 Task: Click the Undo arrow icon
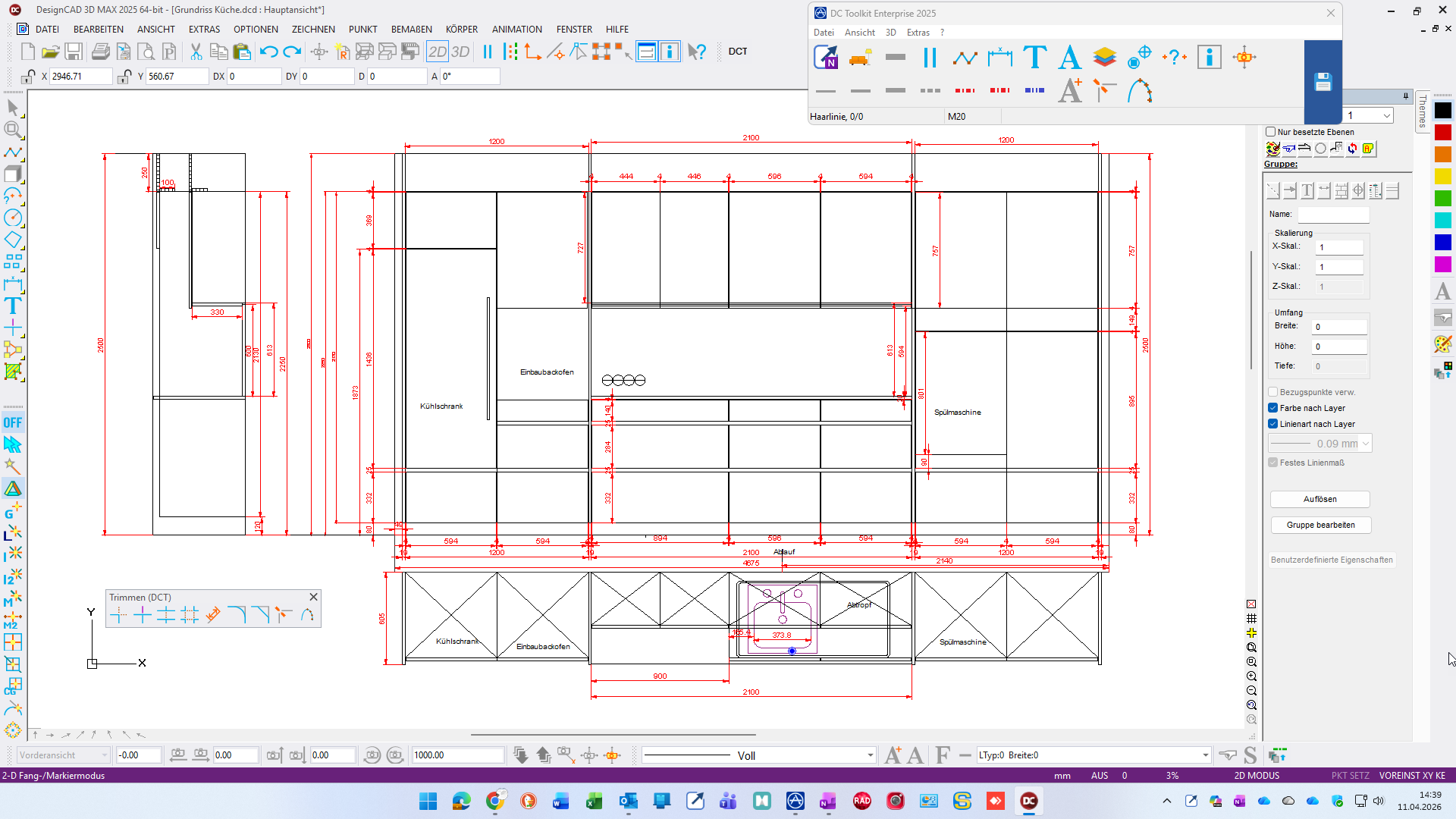point(268,52)
